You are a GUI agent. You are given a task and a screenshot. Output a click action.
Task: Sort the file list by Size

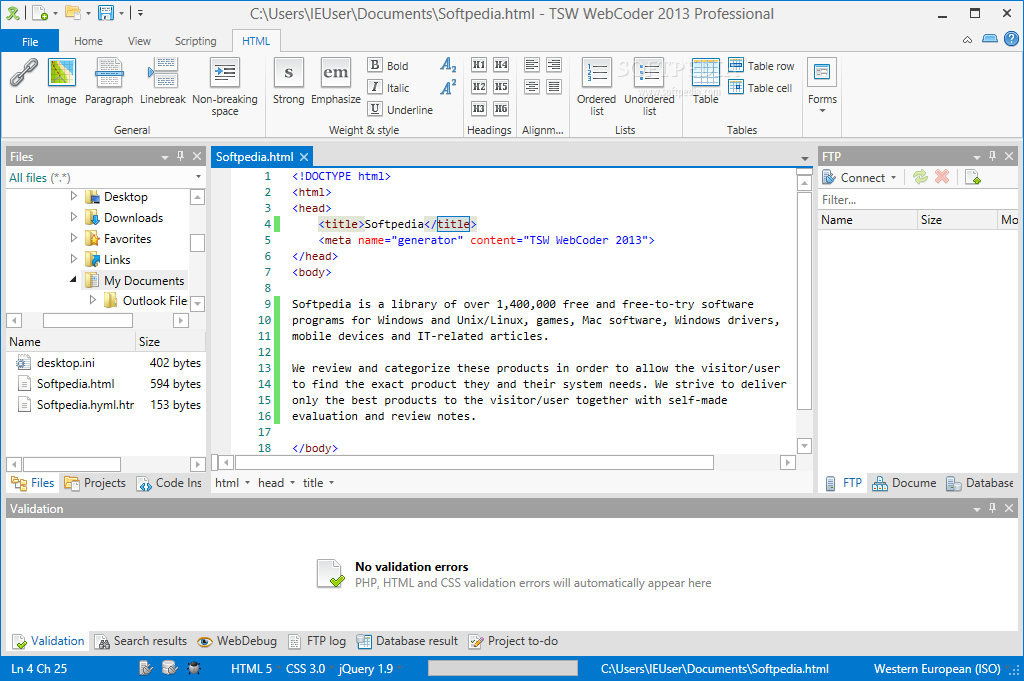click(x=170, y=341)
